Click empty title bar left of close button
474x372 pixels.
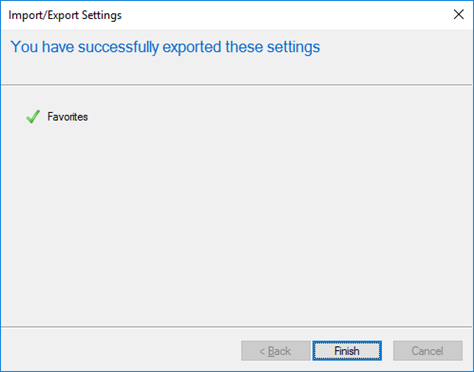click(x=283, y=15)
